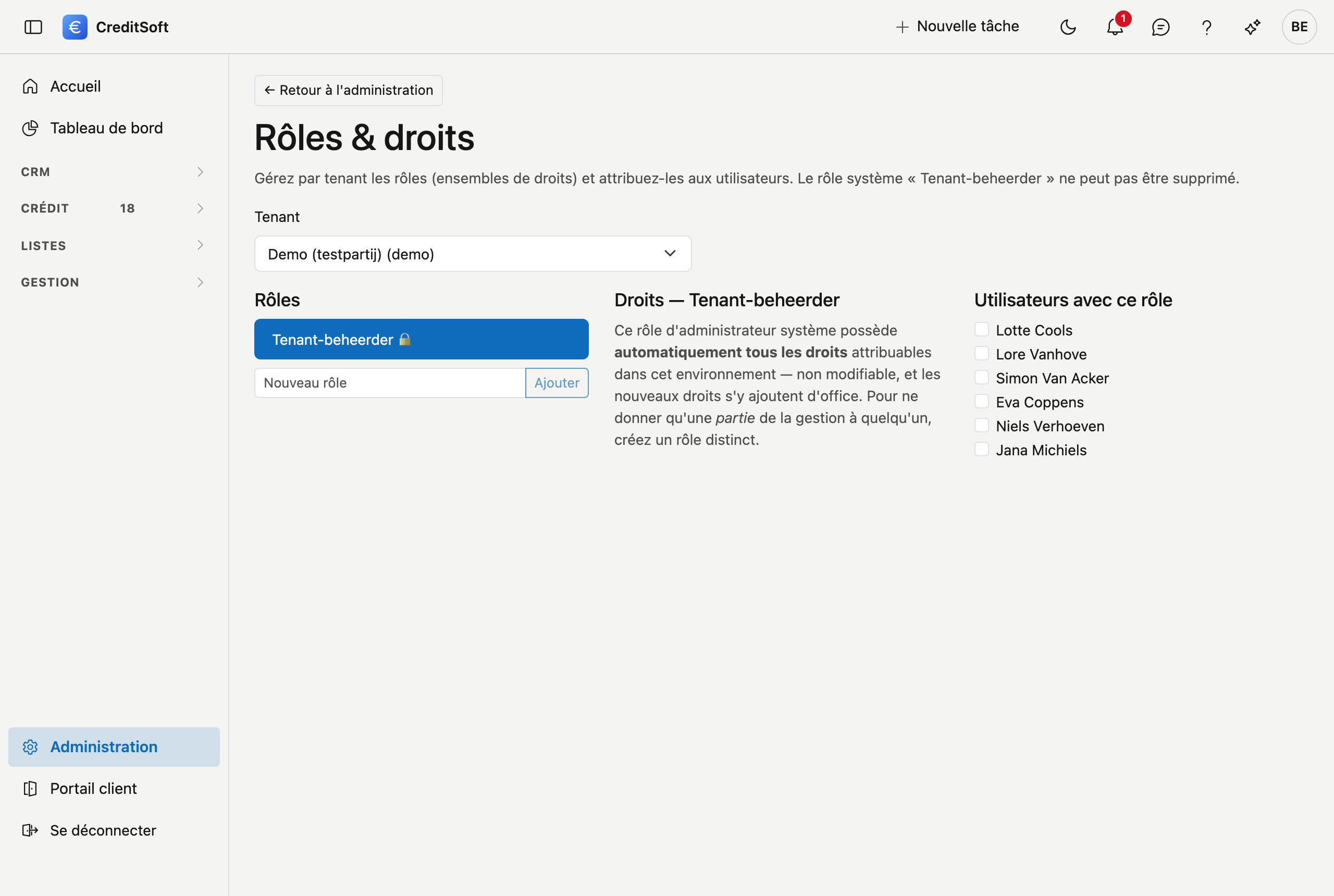Check the Niels Verhoeven checkbox

click(981, 425)
